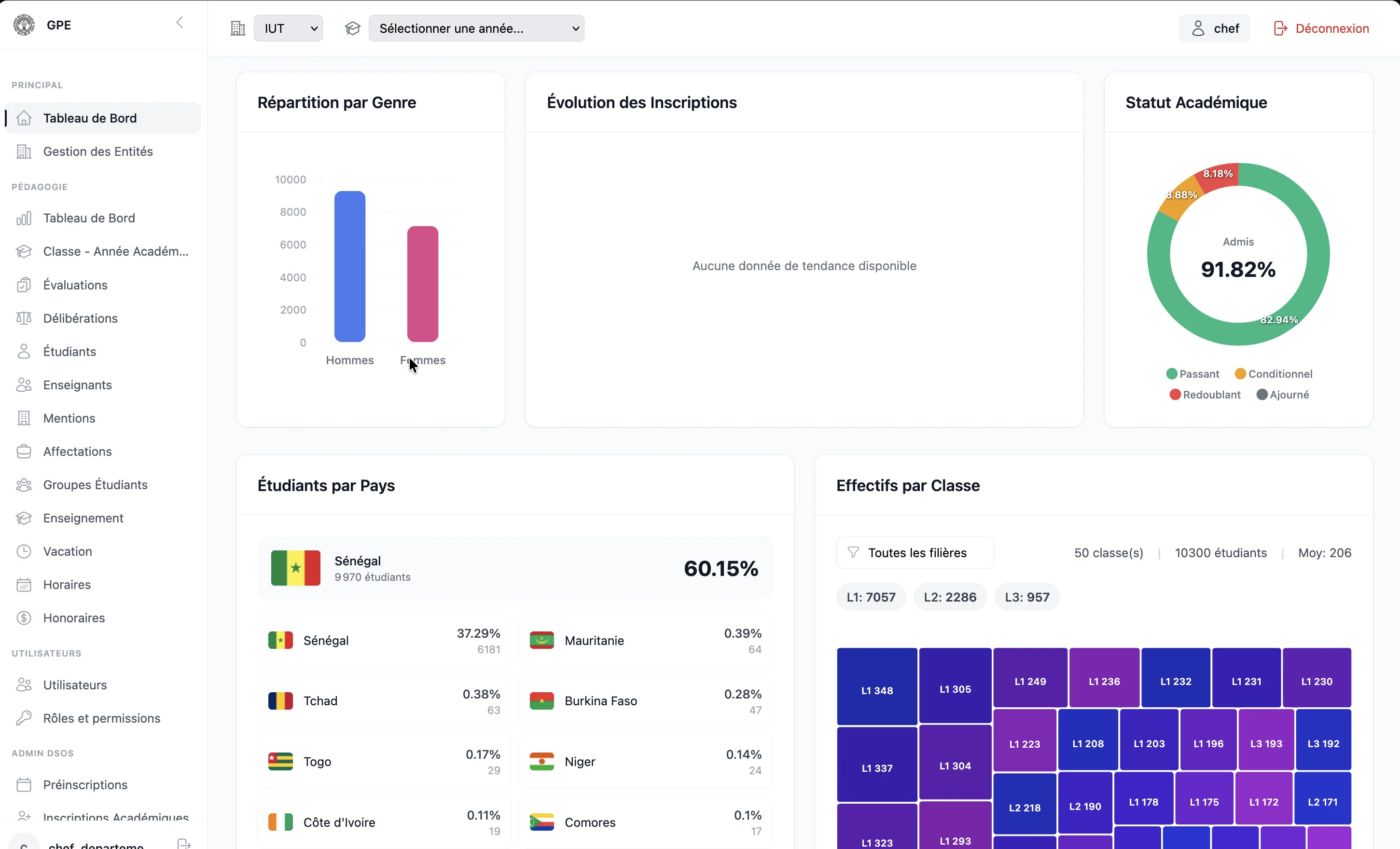This screenshot has width=1400, height=849.
Task: Click the Honoraires dollar icon
Action: (24, 618)
